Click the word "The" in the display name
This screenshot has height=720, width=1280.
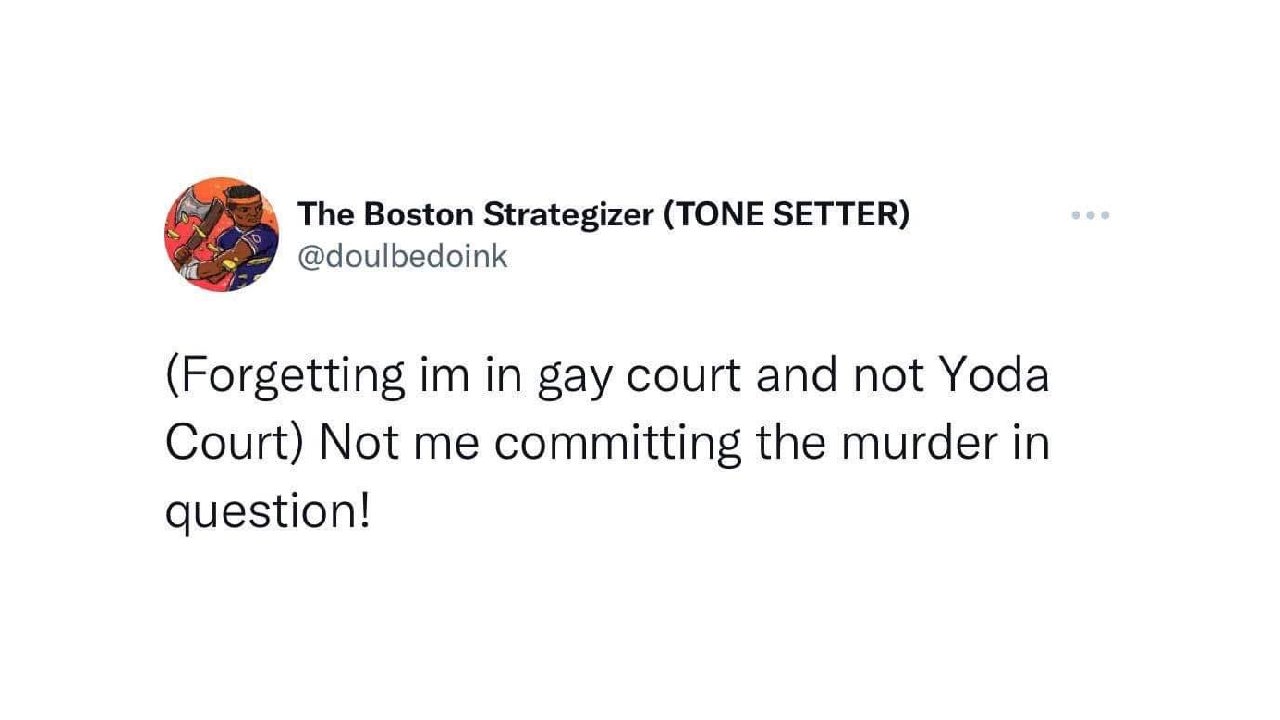(324, 214)
